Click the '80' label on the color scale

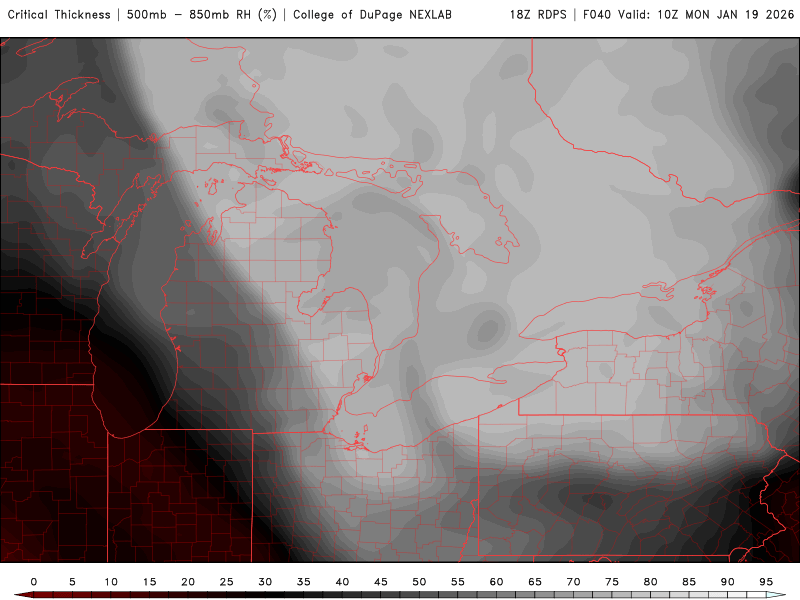(x=651, y=582)
